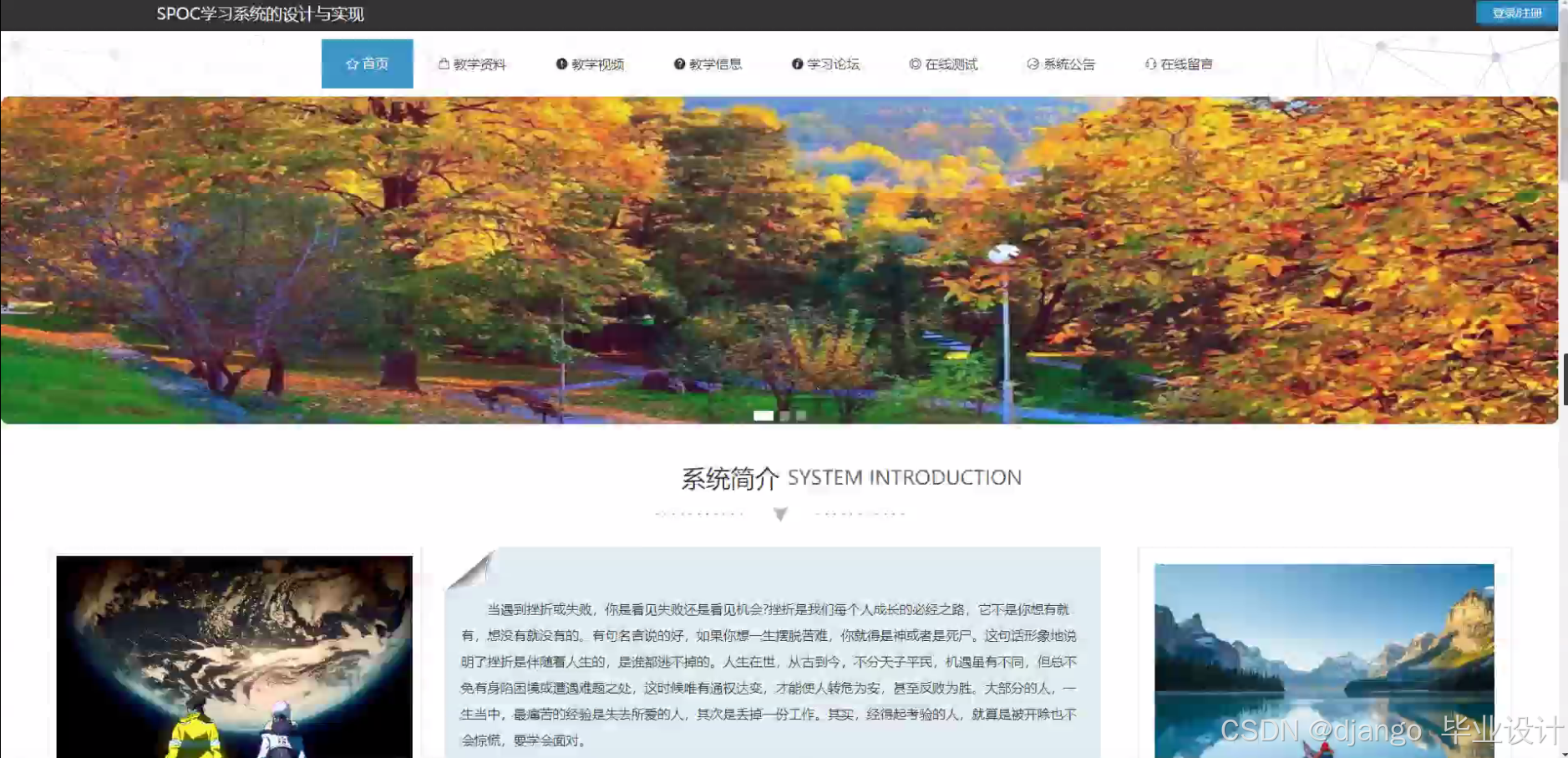
Task: Click the person icon beside 在线留言
Action: tap(1149, 64)
